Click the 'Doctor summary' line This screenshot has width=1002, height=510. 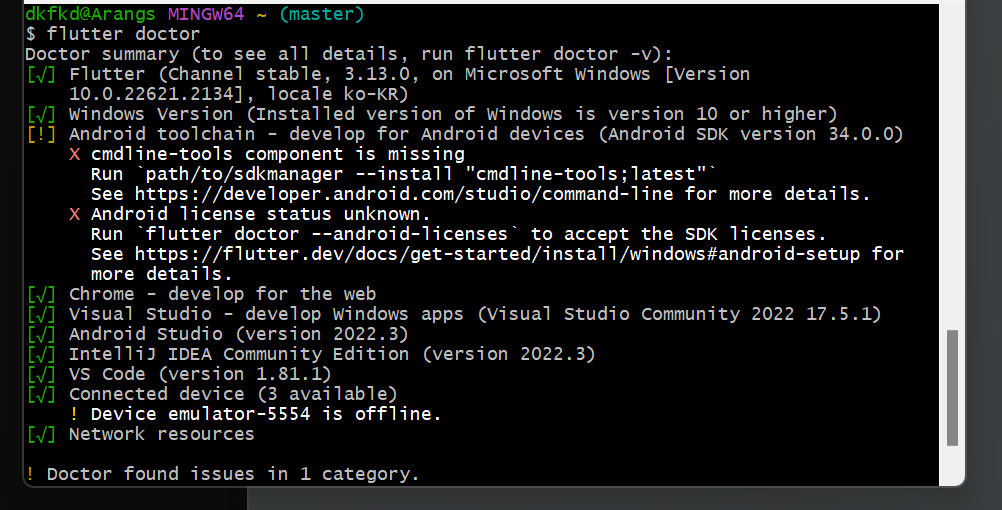(349, 54)
